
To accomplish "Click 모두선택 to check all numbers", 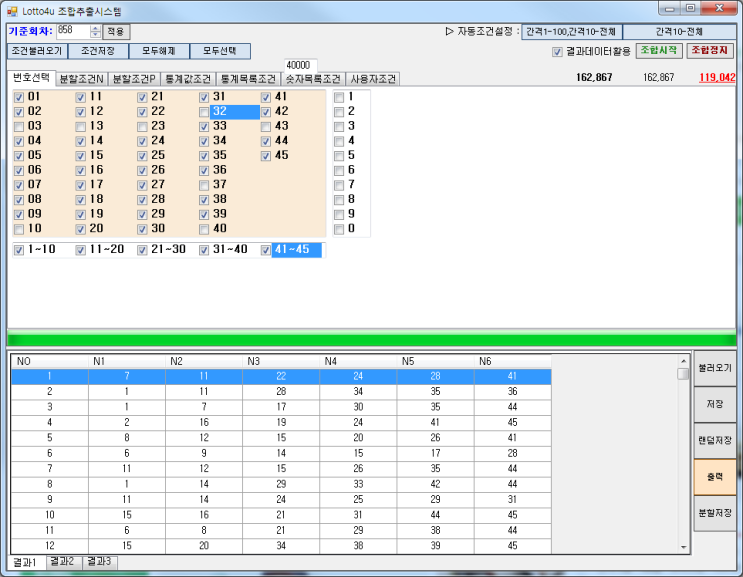I will click(x=220, y=51).
